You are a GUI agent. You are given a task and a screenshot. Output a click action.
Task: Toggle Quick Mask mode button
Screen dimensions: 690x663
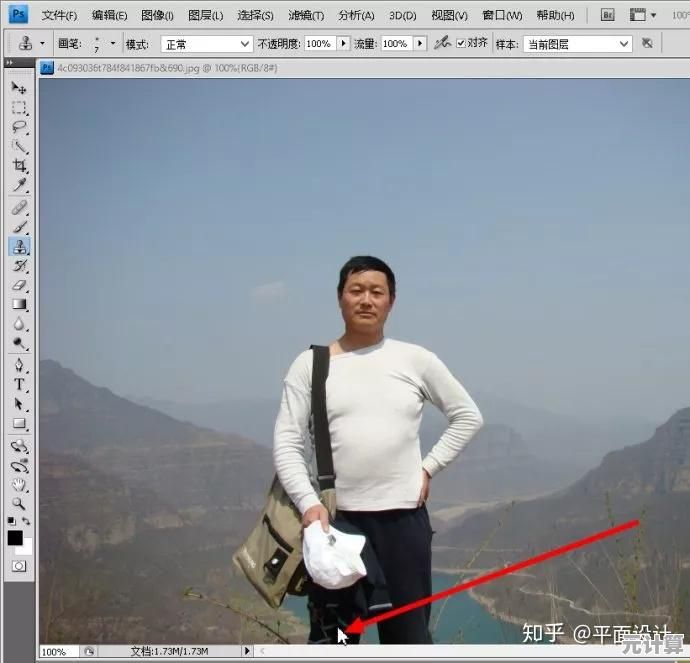click(x=19, y=566)
